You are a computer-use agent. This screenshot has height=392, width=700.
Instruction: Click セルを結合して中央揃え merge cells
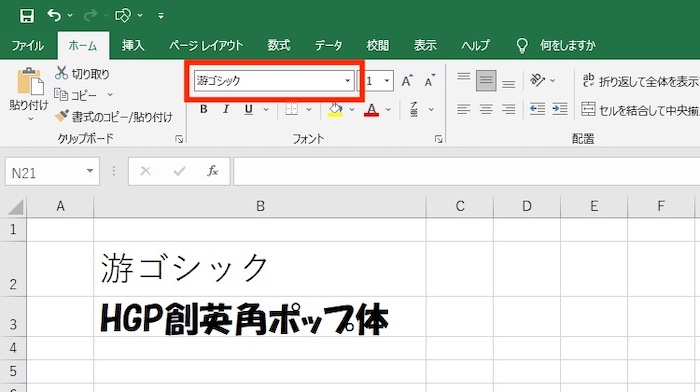640,109
